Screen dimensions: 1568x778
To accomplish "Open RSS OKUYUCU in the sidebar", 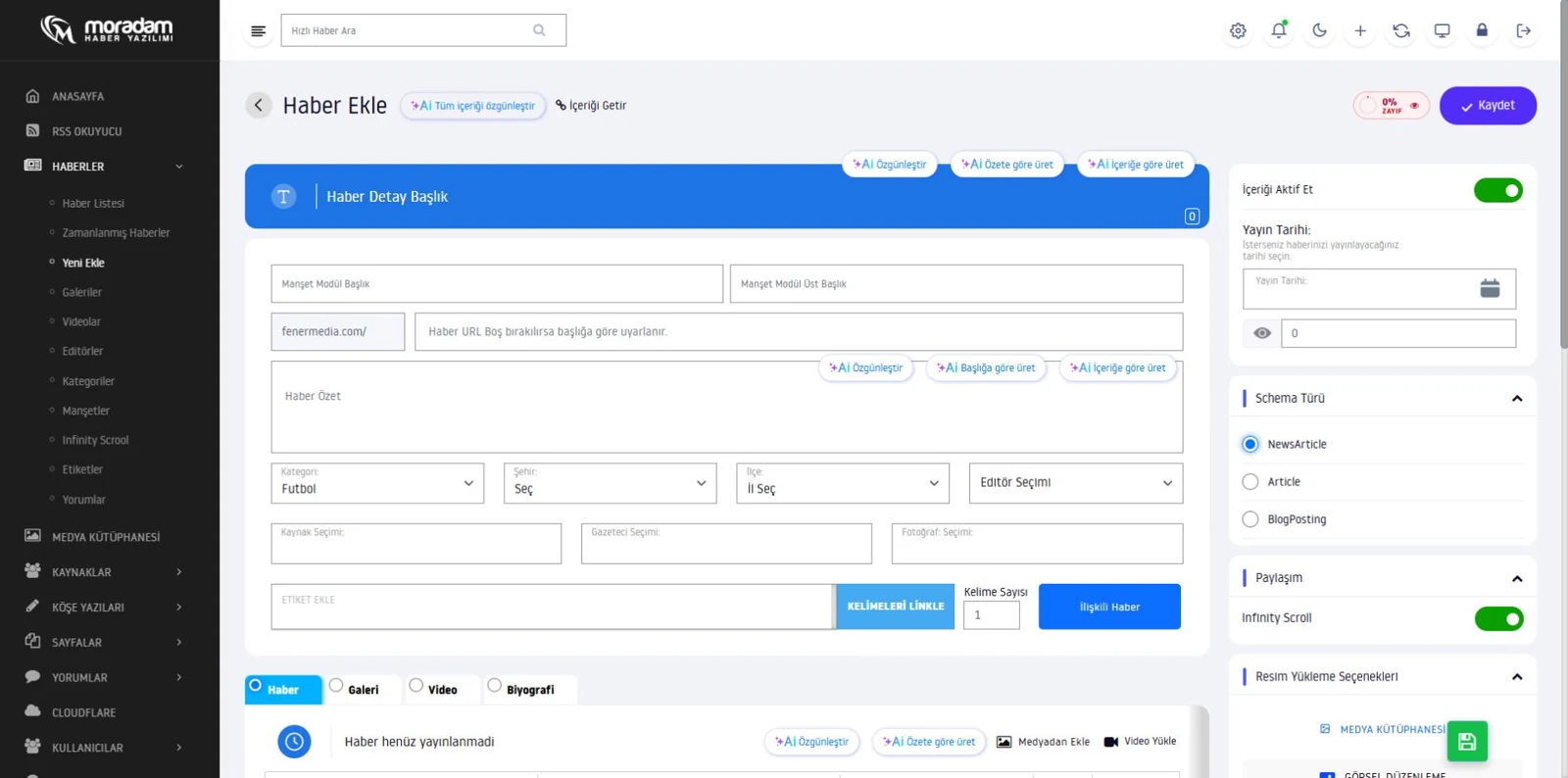I will tap(86, 131).
